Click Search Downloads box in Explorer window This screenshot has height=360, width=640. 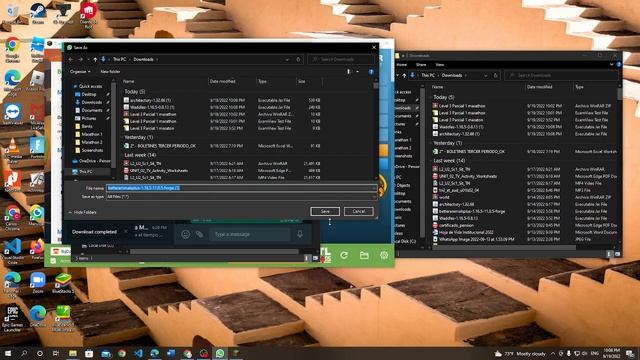point(561,75)
